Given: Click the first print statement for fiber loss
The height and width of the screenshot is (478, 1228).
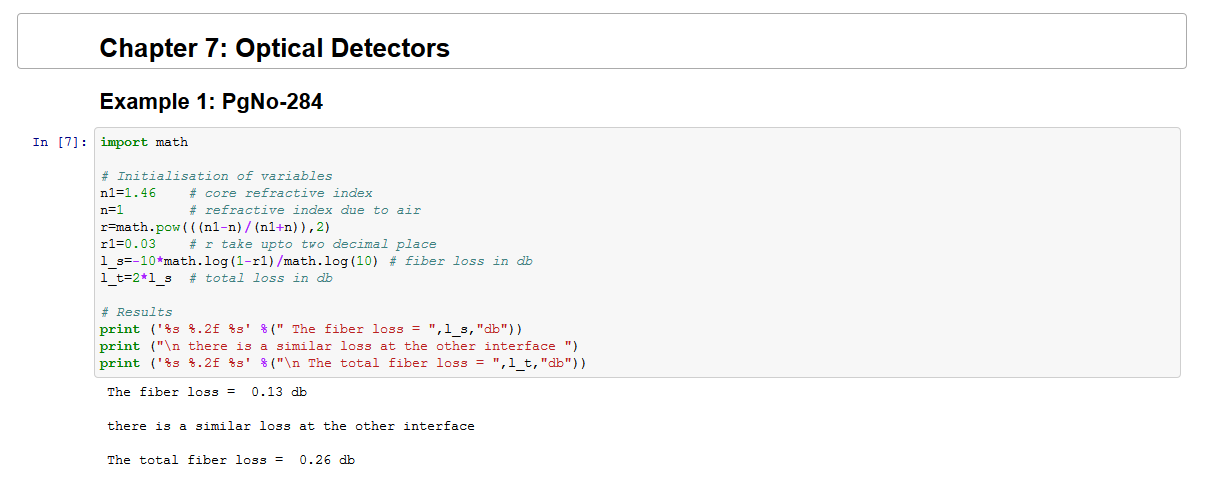Looking at the screenshot, I should click(x=311, y=329).
